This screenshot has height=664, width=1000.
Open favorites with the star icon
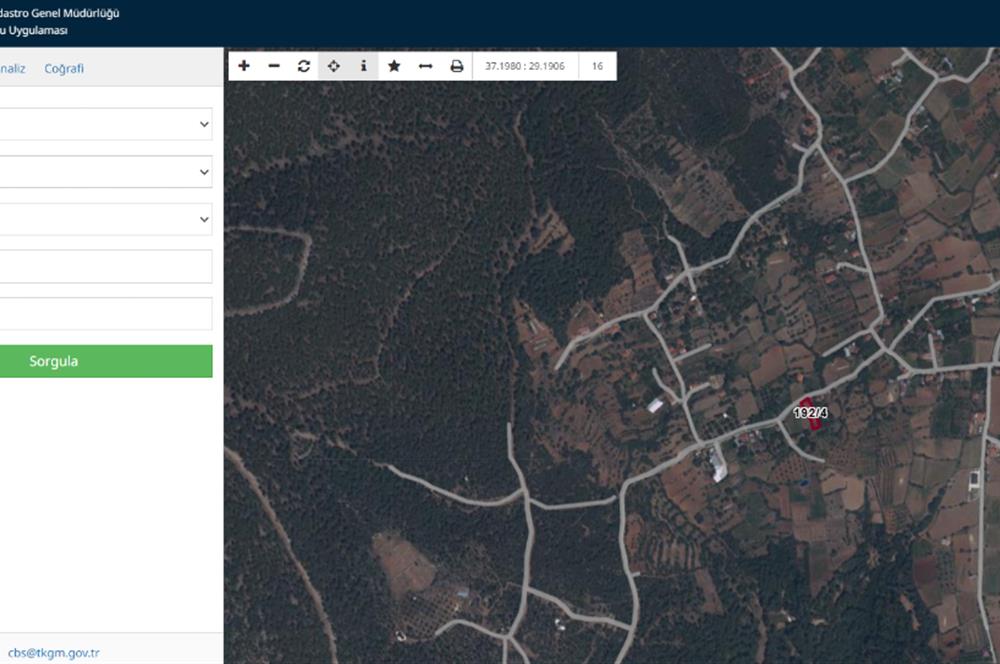[394, 66]
